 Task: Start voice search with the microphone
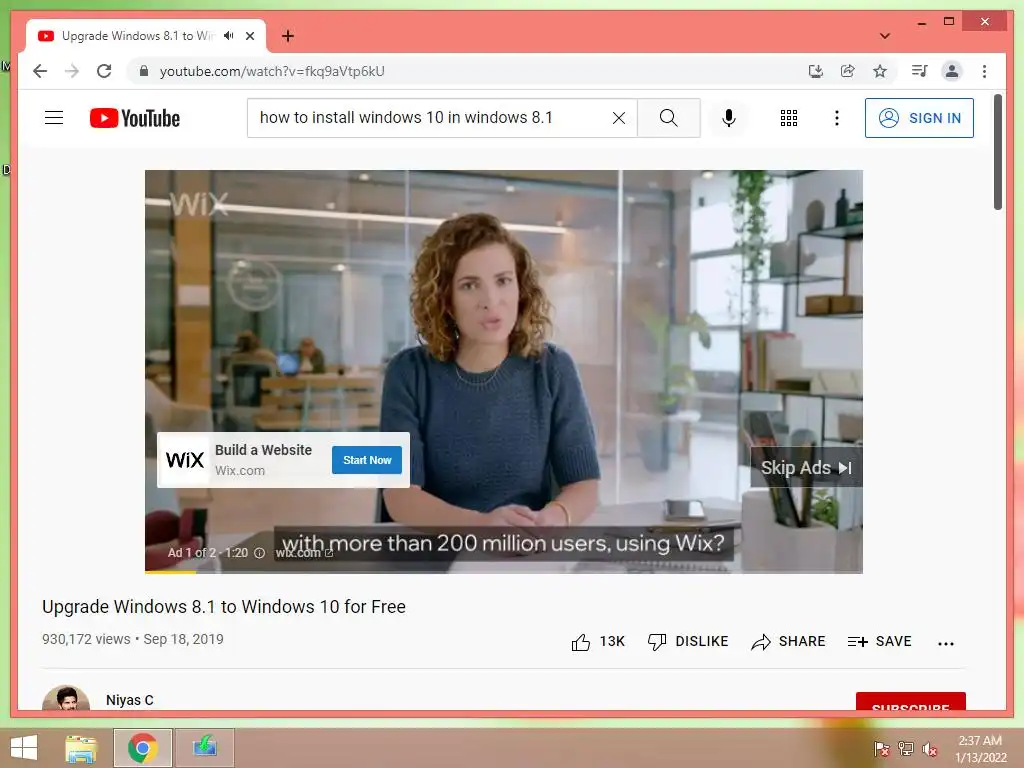(729, 118)
